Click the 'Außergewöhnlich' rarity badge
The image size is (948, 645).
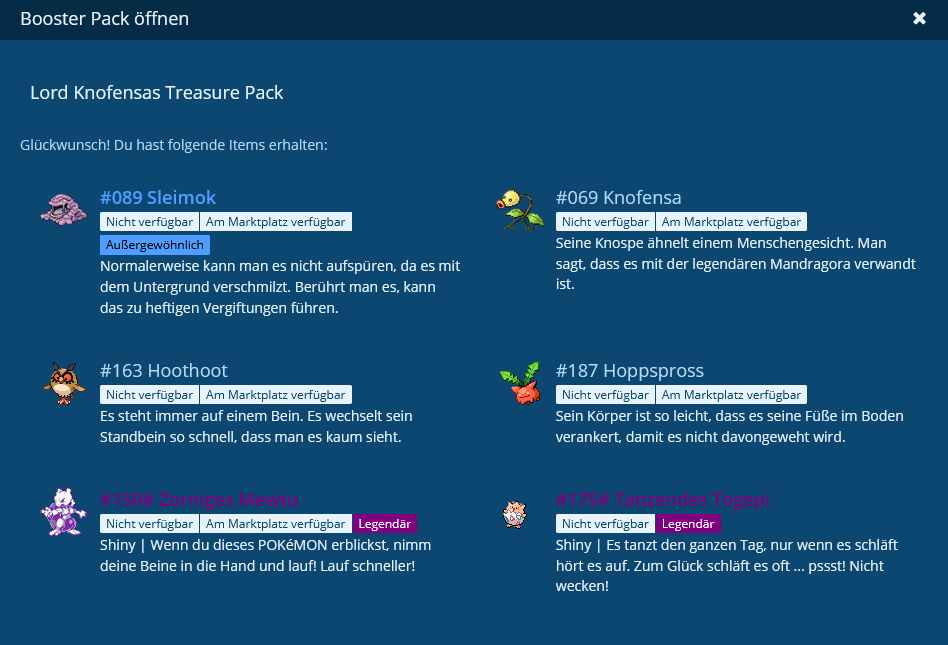[x=155, y=245]
